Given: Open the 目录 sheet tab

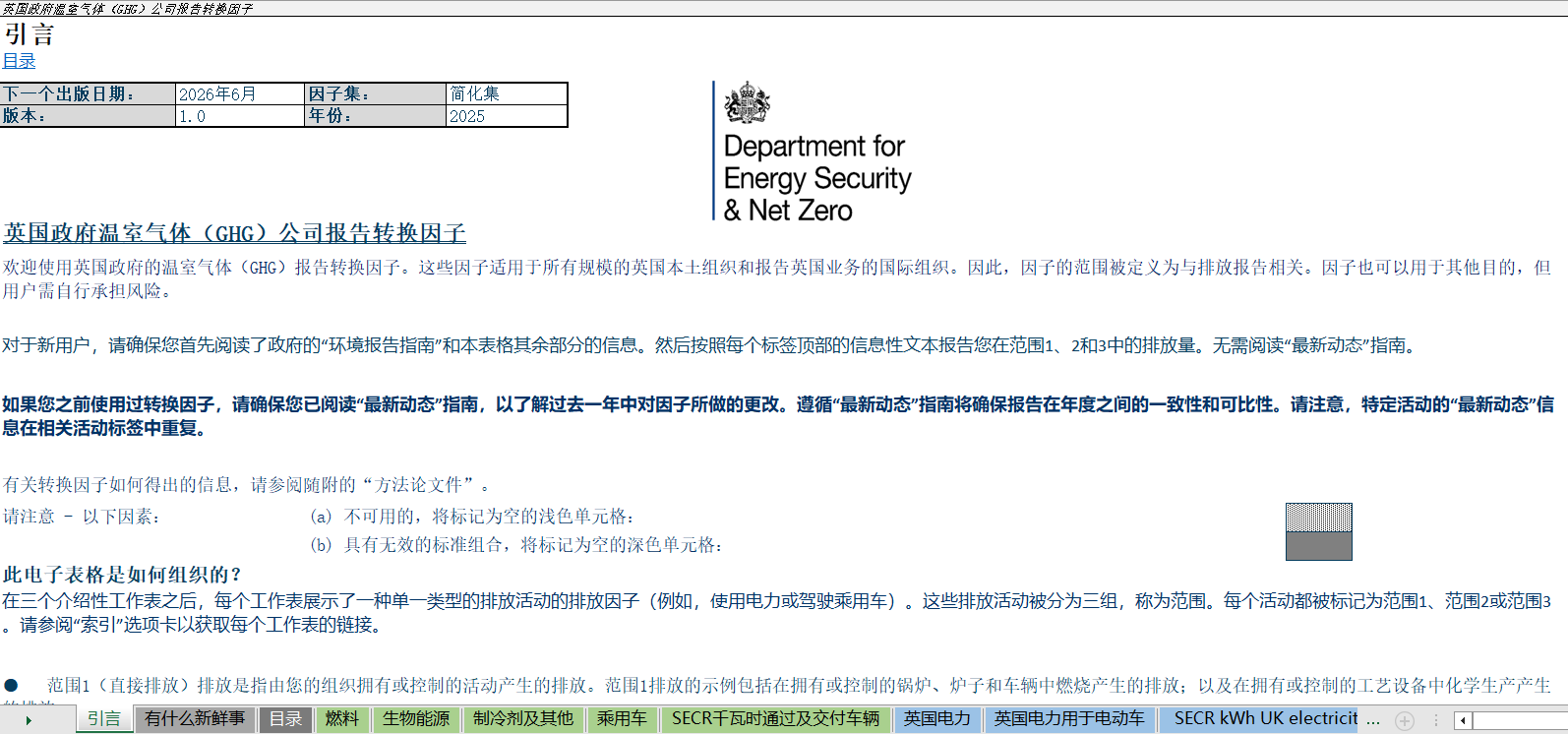Looking at the screenshot, I should point(286,719).
